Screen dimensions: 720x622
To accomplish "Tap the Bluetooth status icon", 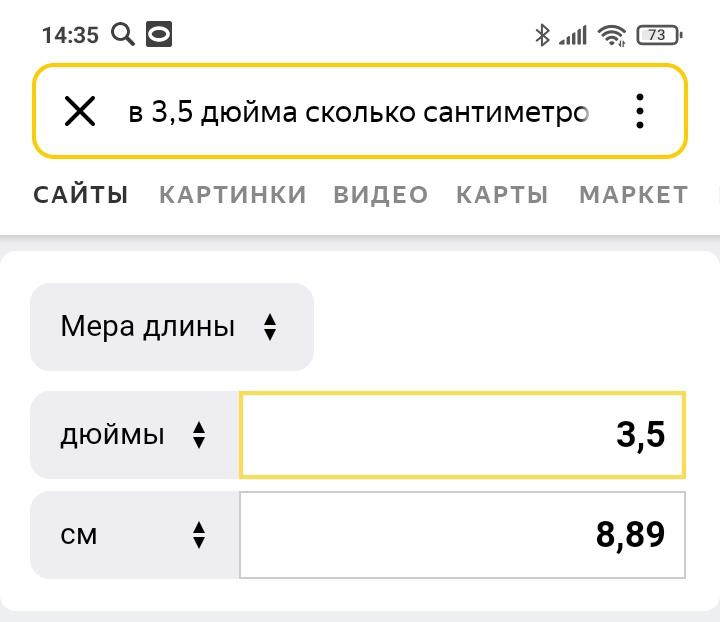I will [542, 35].
